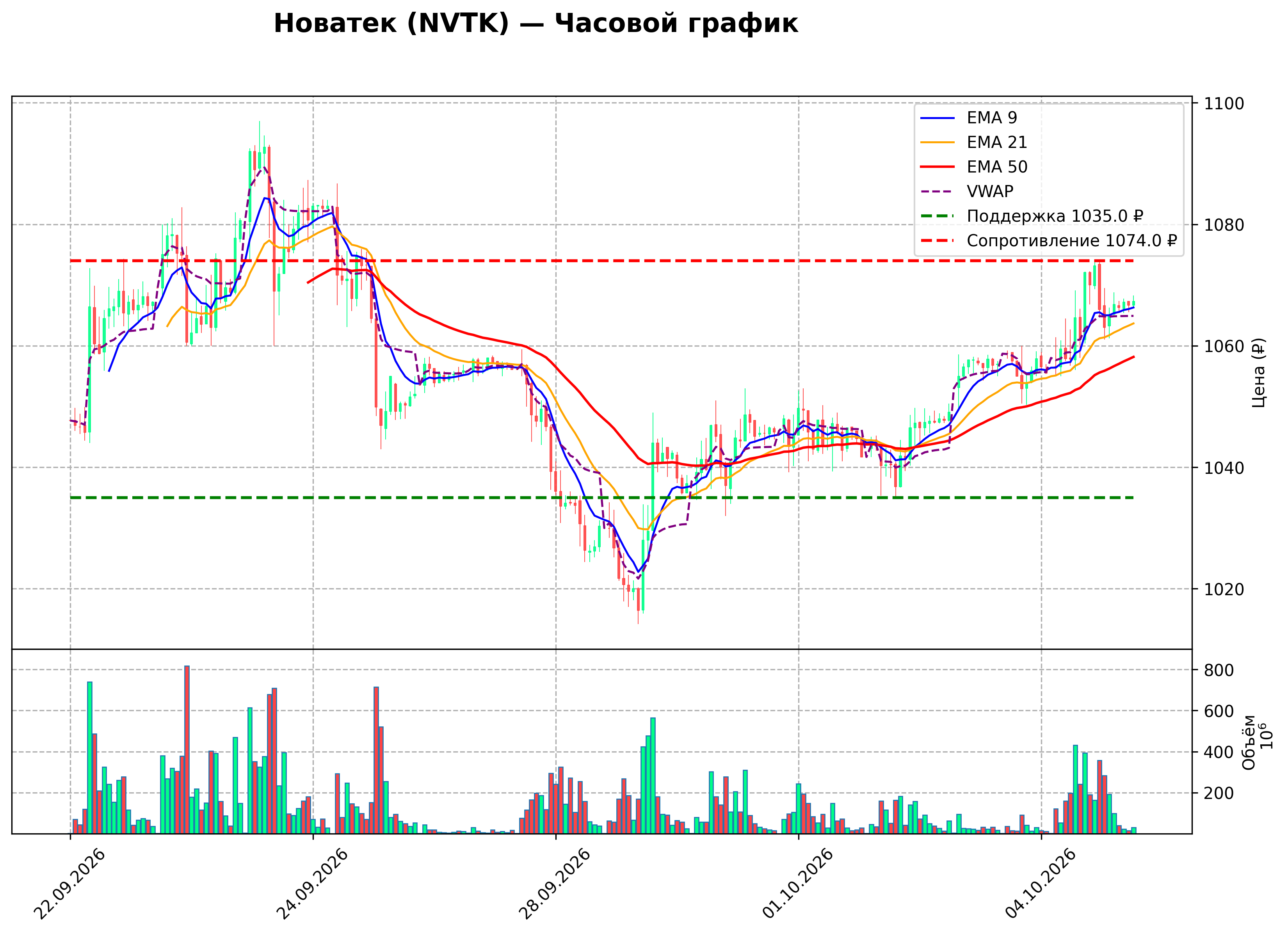This screenshot has height=934, width=1288.
Task: Click the chart title 'Новатек (NVTK) — Часовой график'
Action: 535,24
